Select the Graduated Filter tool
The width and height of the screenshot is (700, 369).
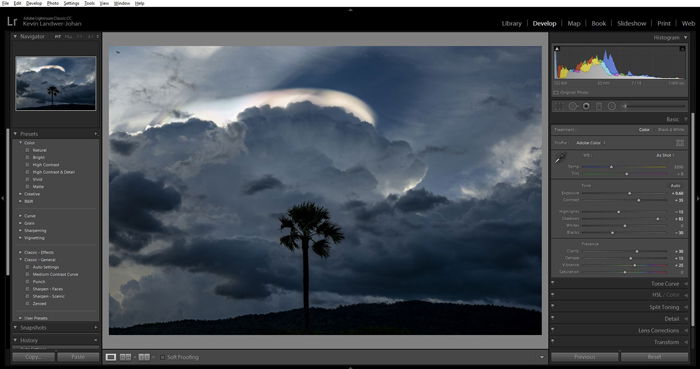point(599,106)
